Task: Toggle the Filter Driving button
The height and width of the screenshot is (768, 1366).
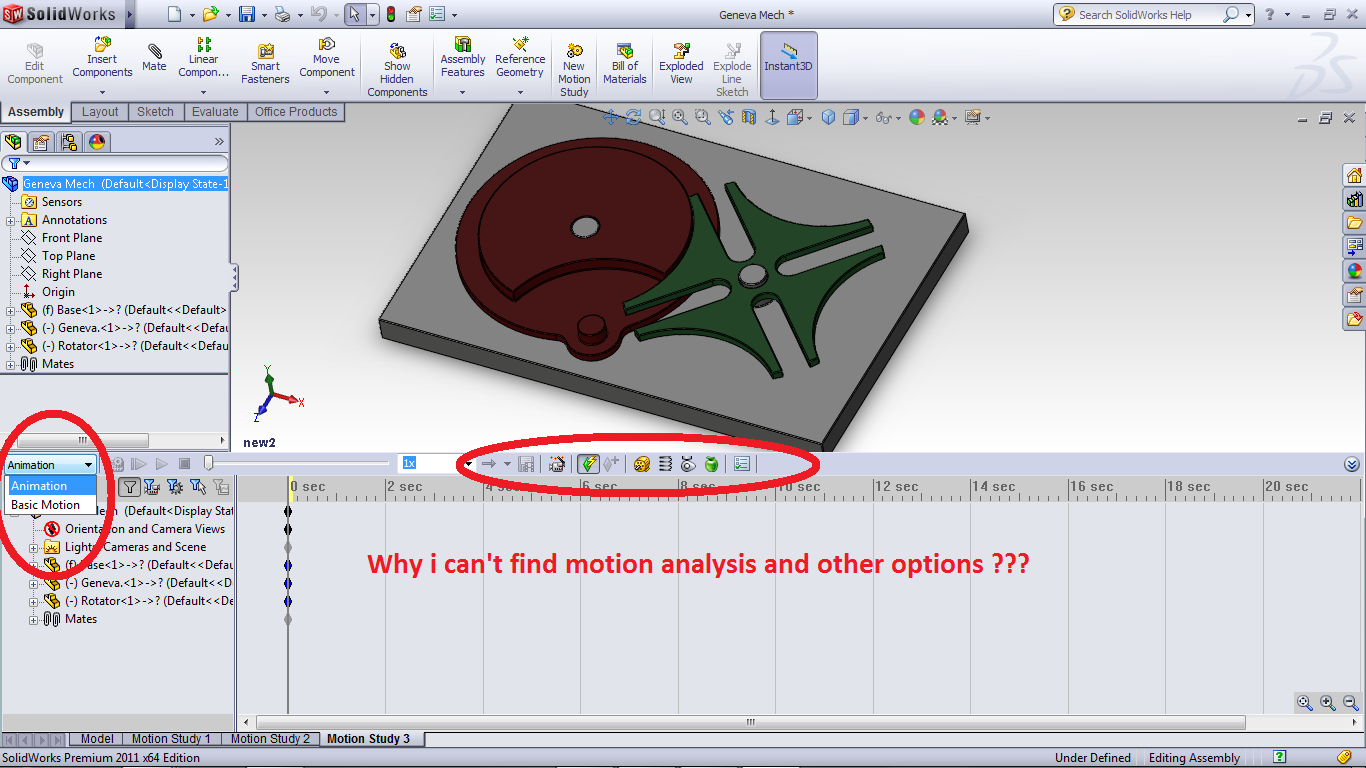Action: [175, 487]
